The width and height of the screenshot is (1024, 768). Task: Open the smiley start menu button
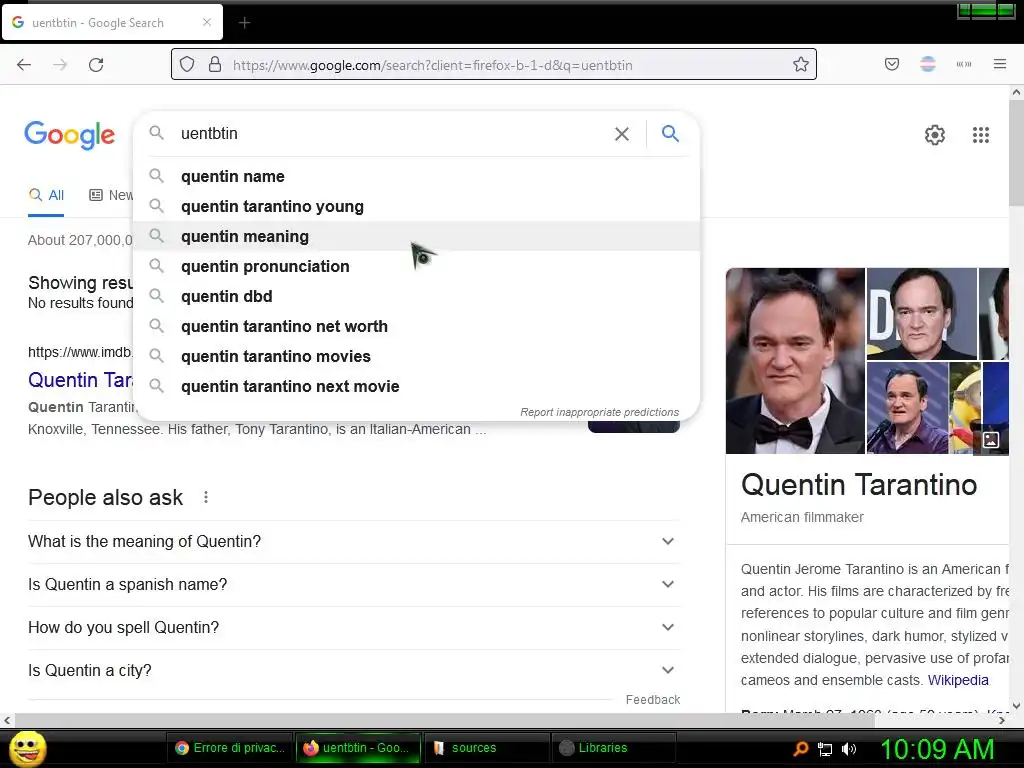tap(27, 748)
